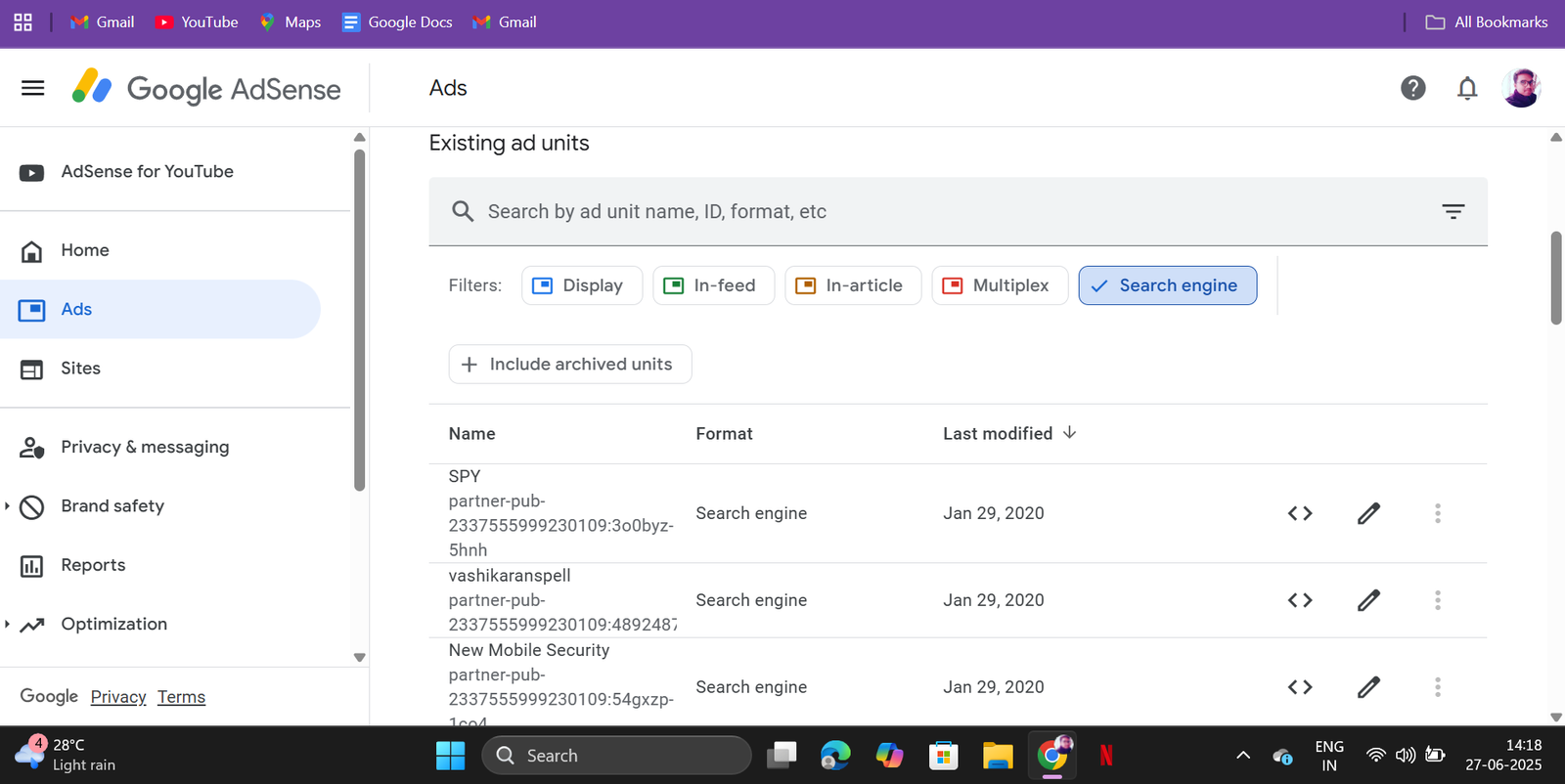
Task: Click the Google AdSense logo
Action: tap(206, 88)
